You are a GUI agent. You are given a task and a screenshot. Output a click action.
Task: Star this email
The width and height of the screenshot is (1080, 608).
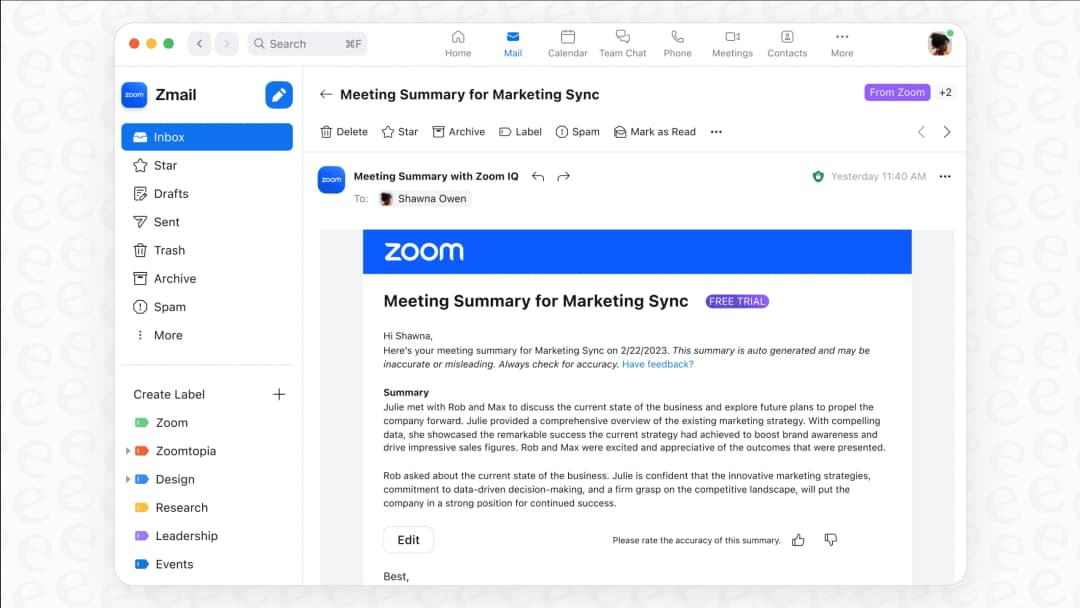(x=399, y=132)
